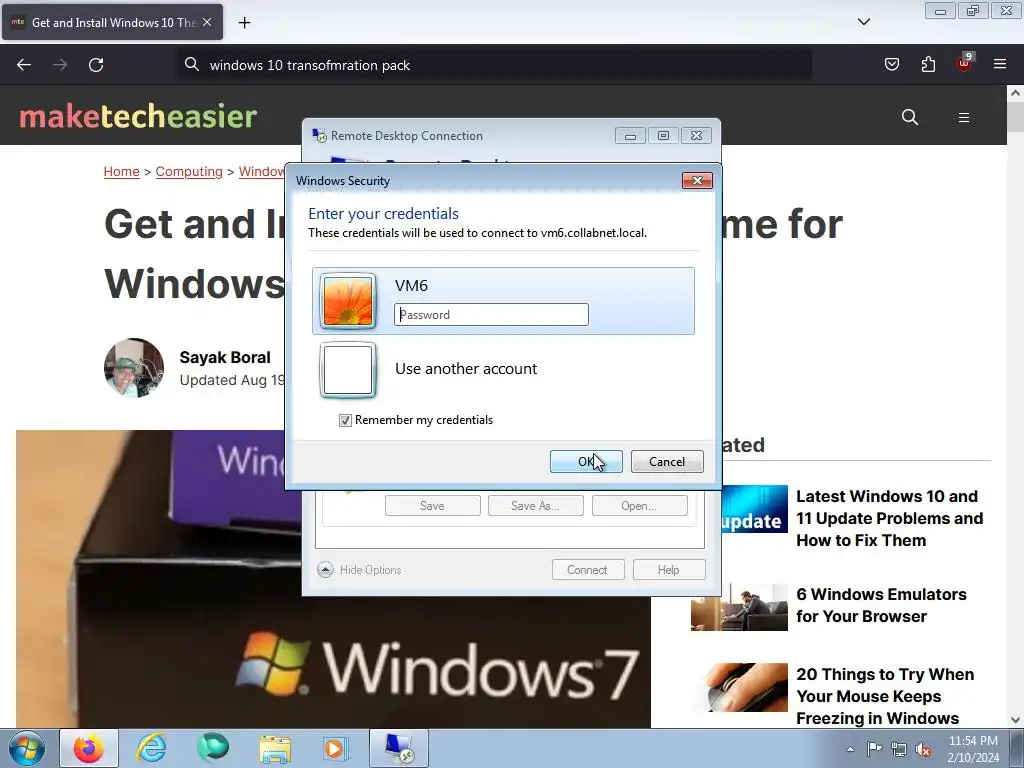This screenshot has height=768, width=1024.
Task: Click the Windows emulators article thumbnail
Action: (x=739, y=607)
